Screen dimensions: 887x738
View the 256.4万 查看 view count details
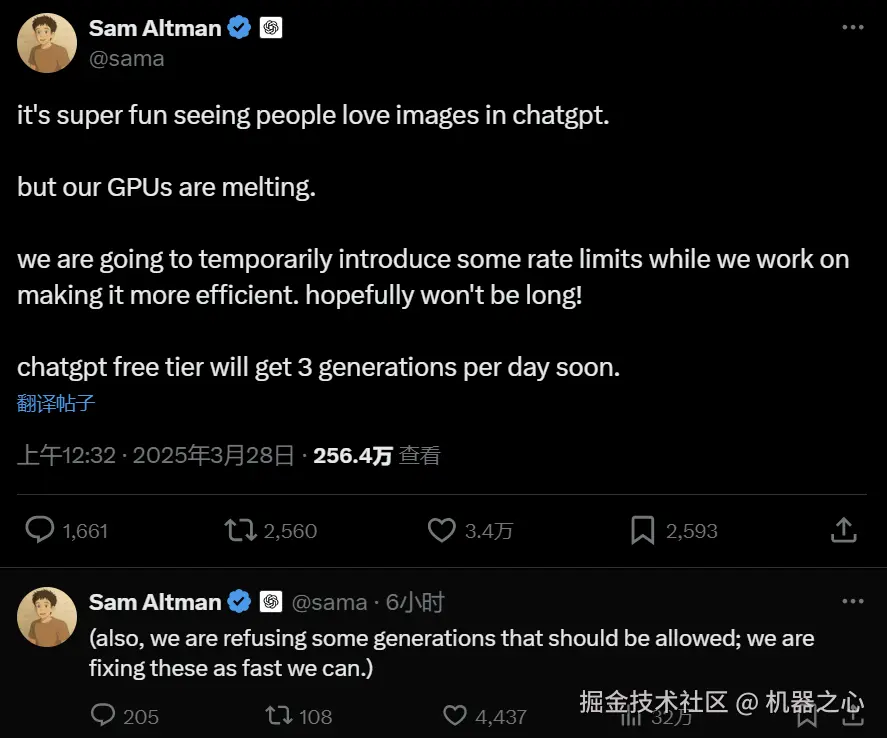[x=376, y=456]
